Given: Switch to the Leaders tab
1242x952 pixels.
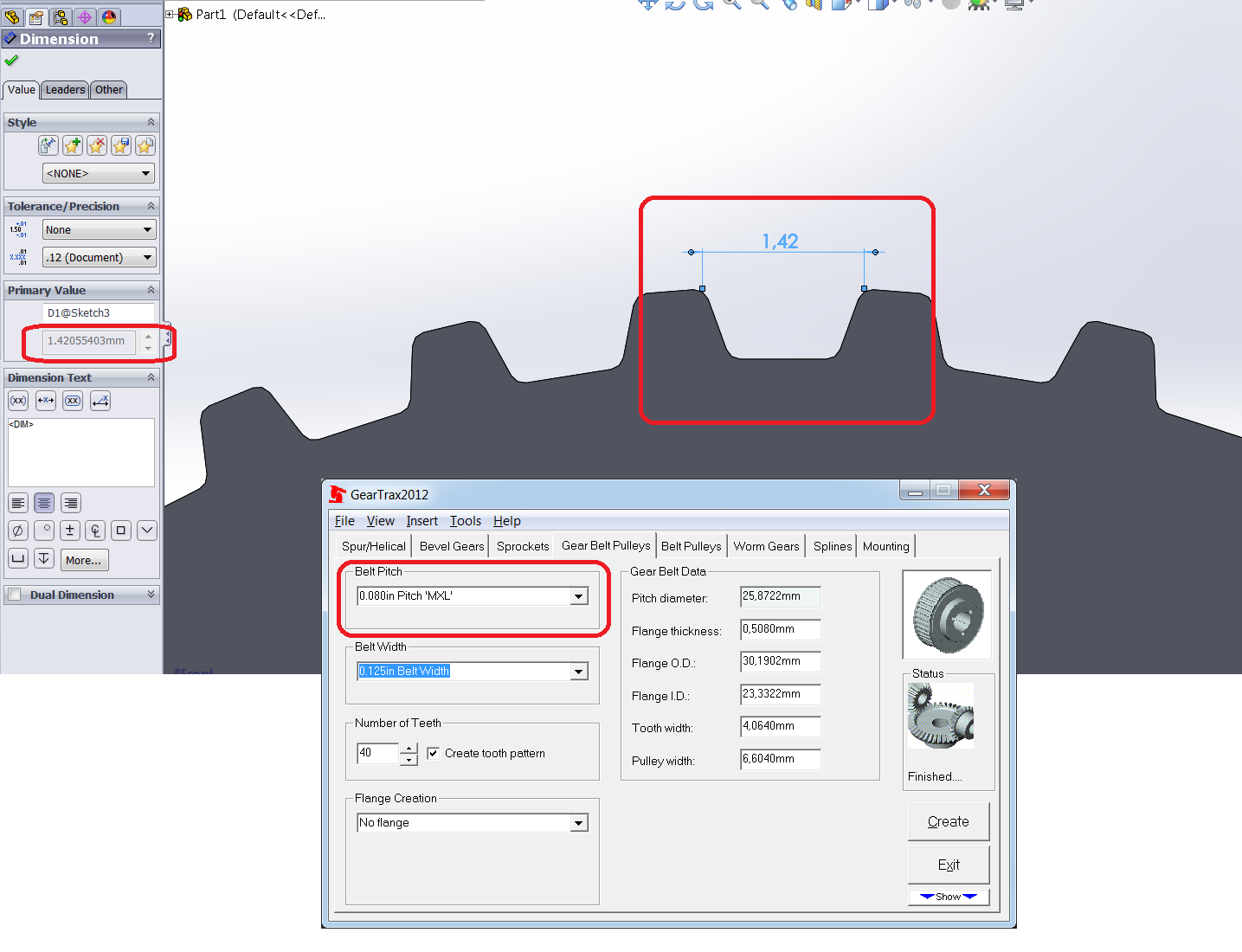Looking at the screenshot, I should (65, 89).
